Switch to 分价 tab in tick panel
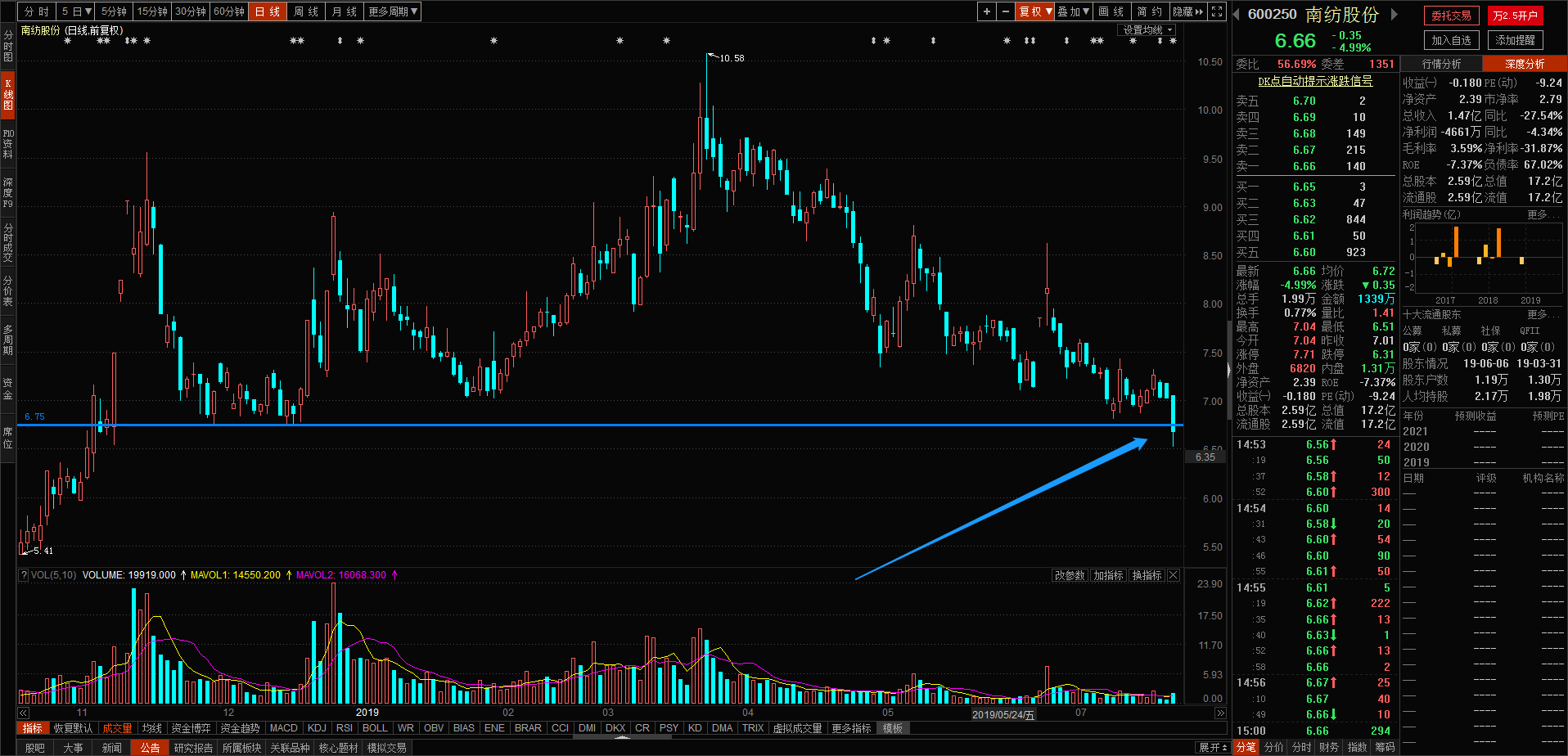Viewport: 1568px width, 756px height. 1274,747
